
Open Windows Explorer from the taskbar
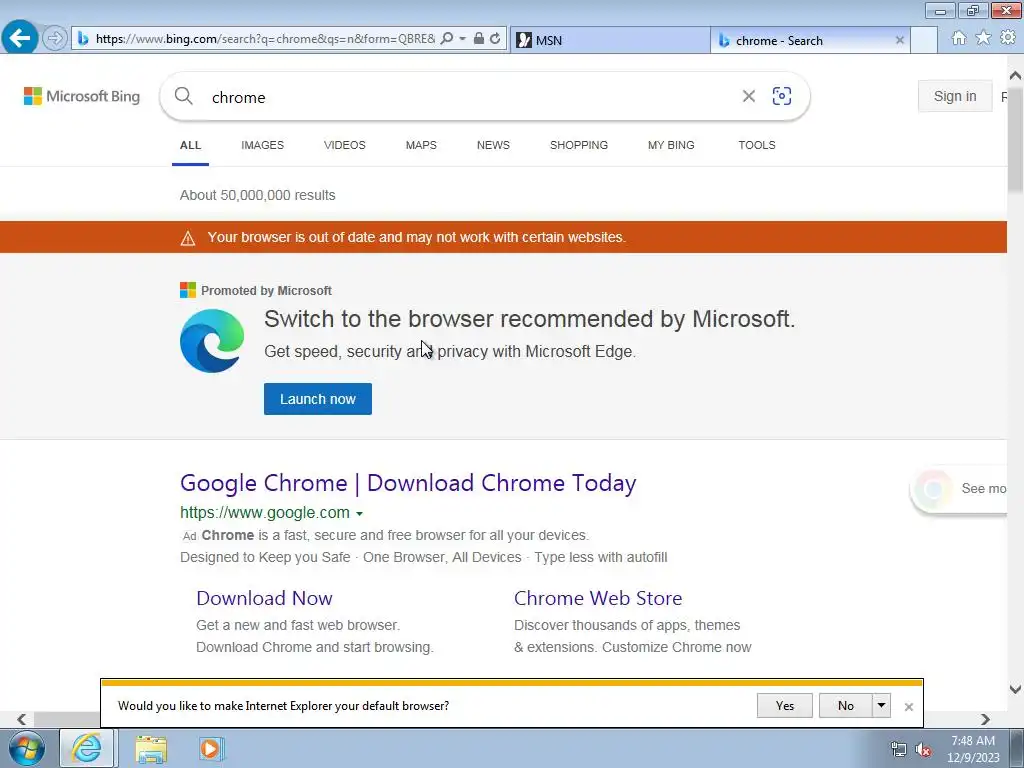pyautogui.click(x=151, y=750)
